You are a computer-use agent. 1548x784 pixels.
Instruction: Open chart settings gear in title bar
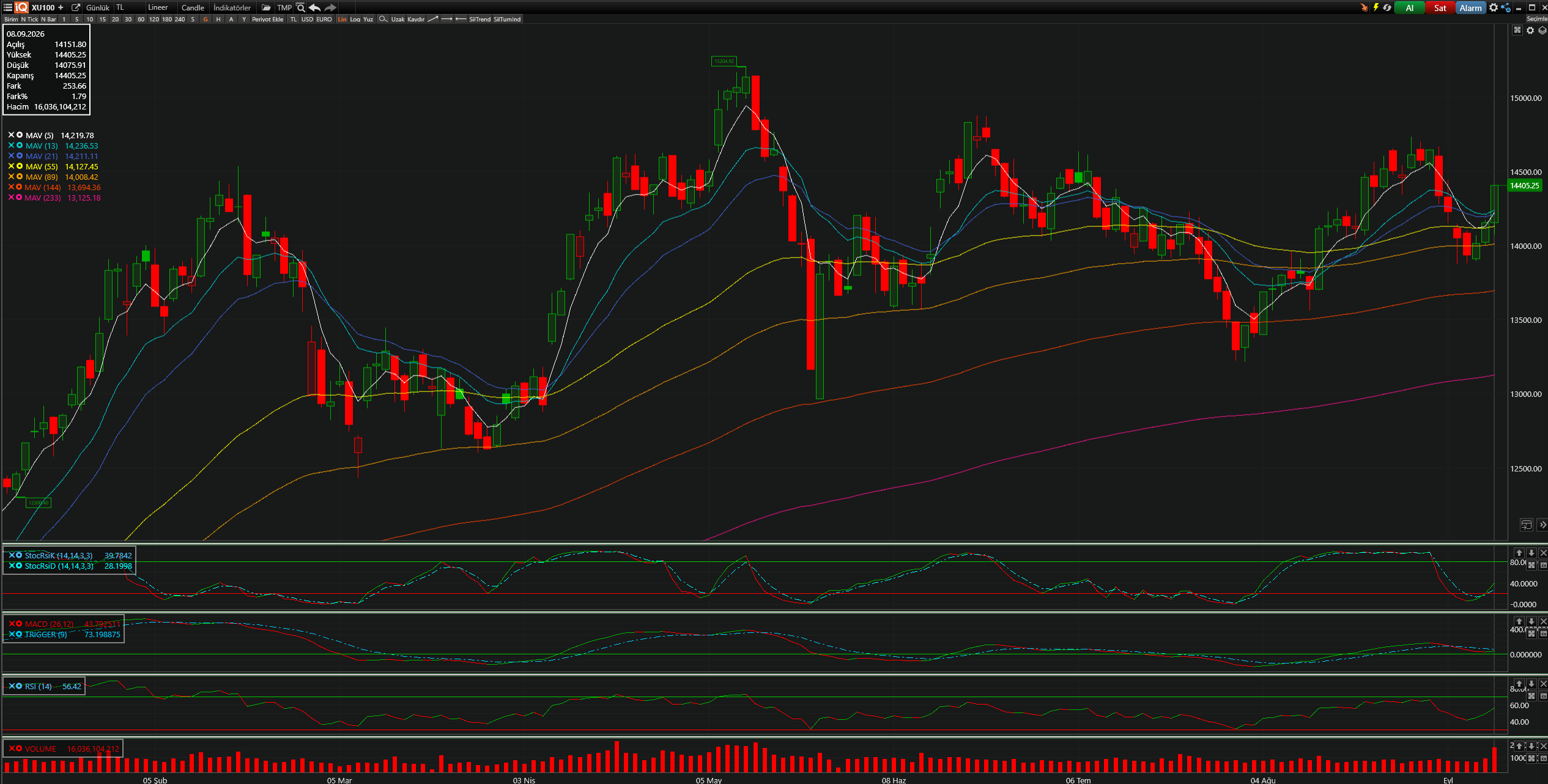coord(1494,7)
